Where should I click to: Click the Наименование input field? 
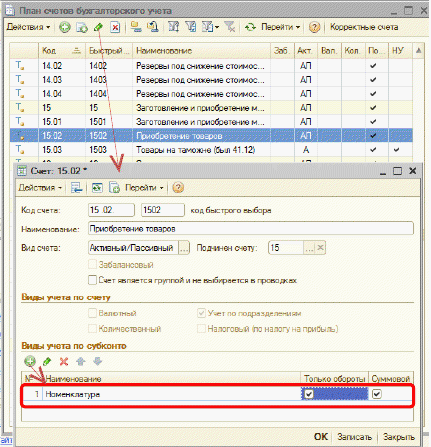click(251, 229)
